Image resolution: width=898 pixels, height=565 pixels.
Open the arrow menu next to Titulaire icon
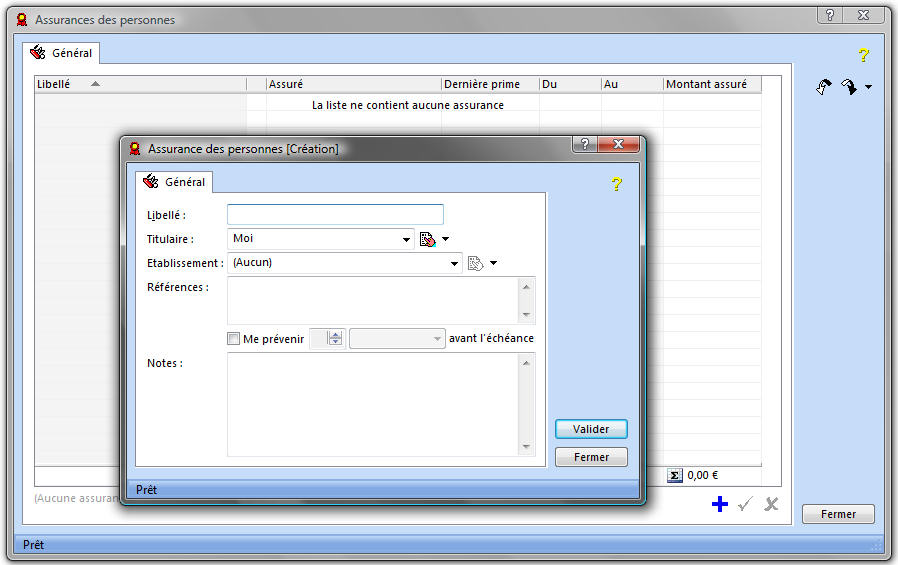point(446,239)
